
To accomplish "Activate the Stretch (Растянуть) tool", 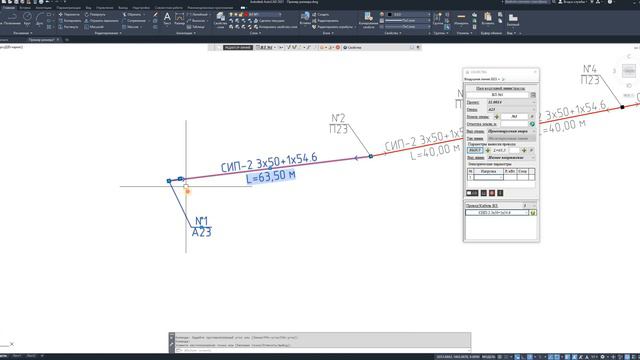I will (69, 27).
